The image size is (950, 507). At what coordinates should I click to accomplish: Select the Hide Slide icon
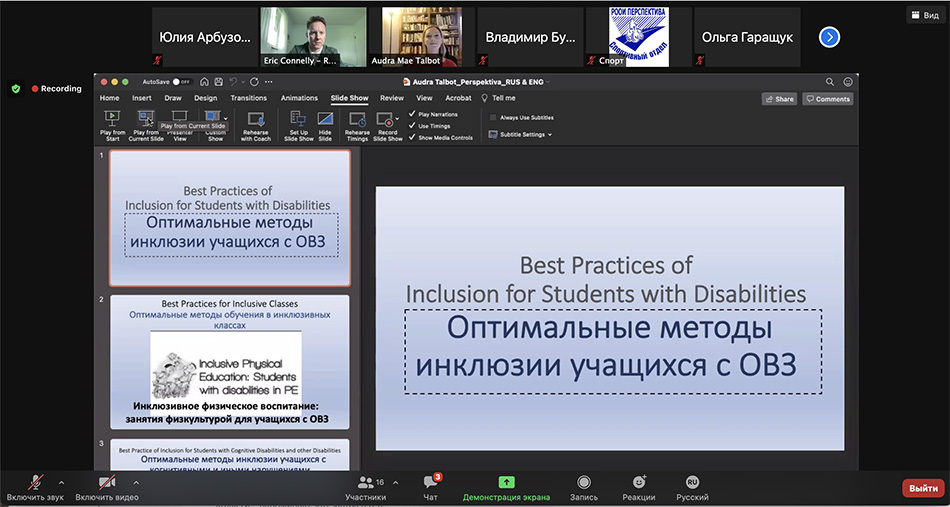point(325,119)
